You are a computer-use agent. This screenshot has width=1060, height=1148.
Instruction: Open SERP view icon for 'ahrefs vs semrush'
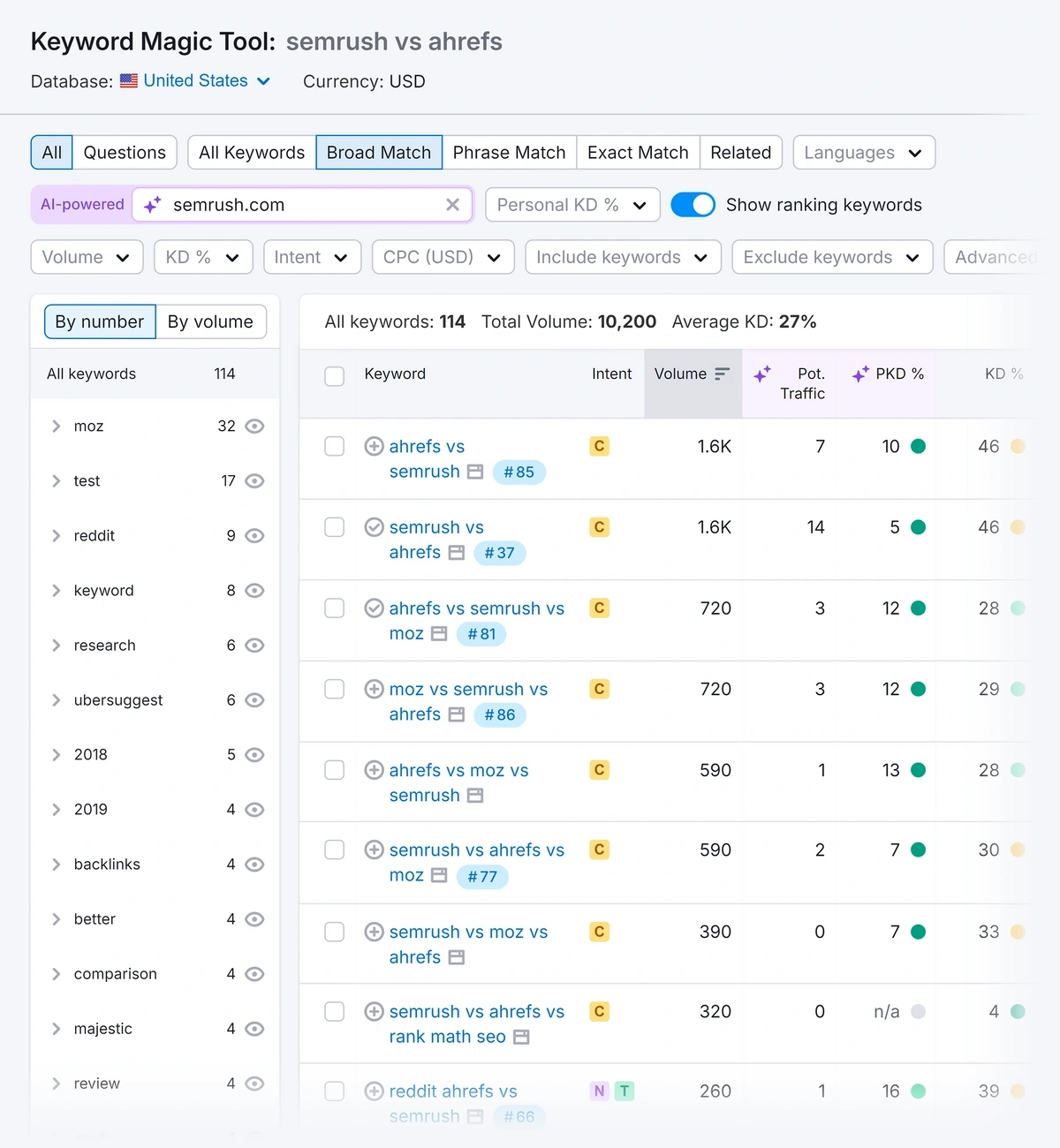point(475,472)
